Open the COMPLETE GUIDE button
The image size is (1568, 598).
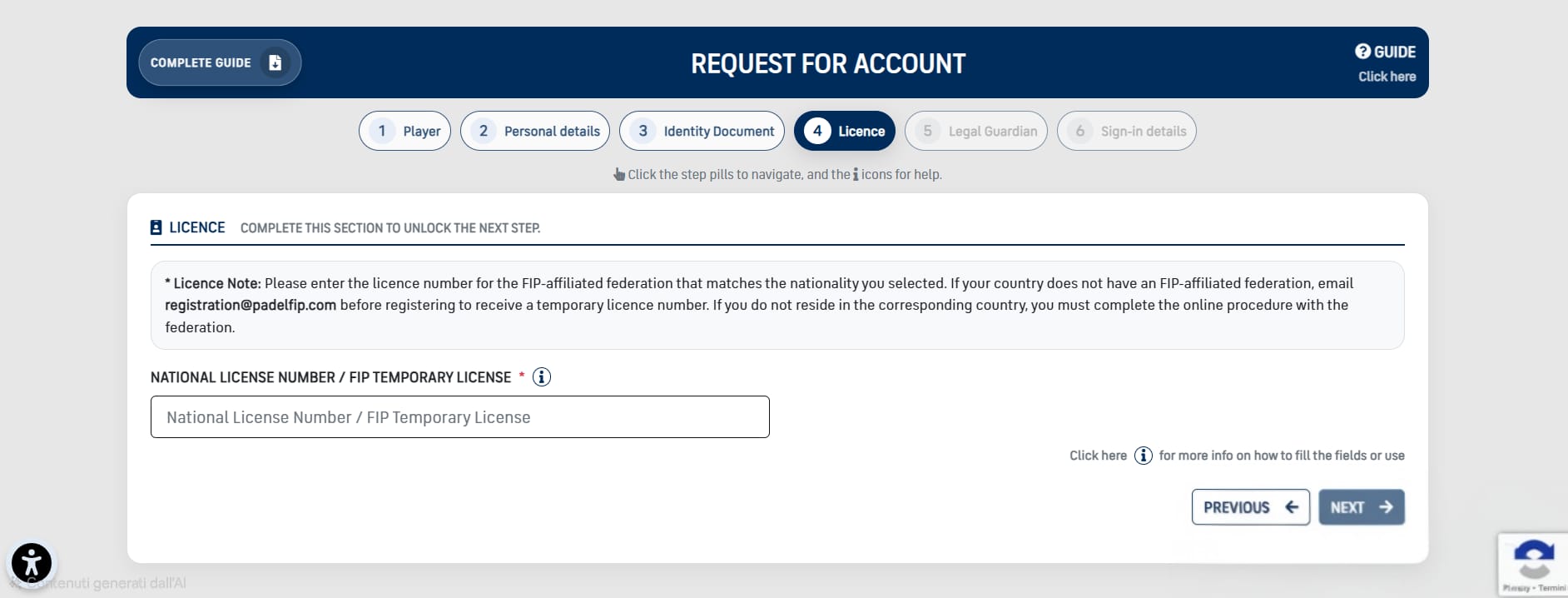[219, 62]
